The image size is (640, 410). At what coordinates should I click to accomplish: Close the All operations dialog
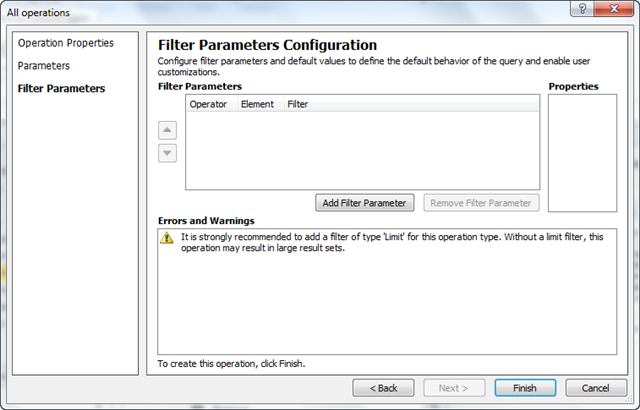tap(612, 10)
